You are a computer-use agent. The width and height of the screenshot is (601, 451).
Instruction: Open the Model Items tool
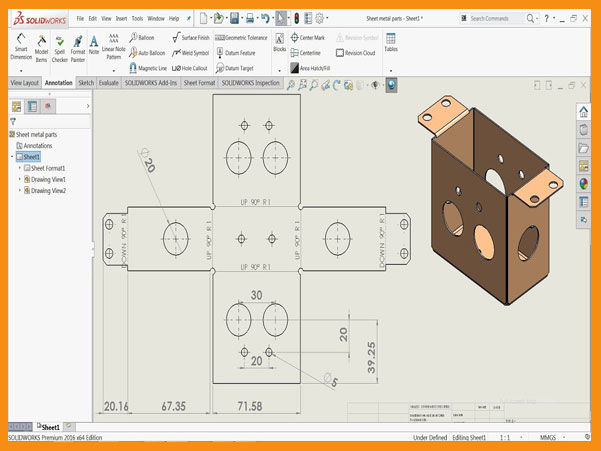click(x=41, y=48)
